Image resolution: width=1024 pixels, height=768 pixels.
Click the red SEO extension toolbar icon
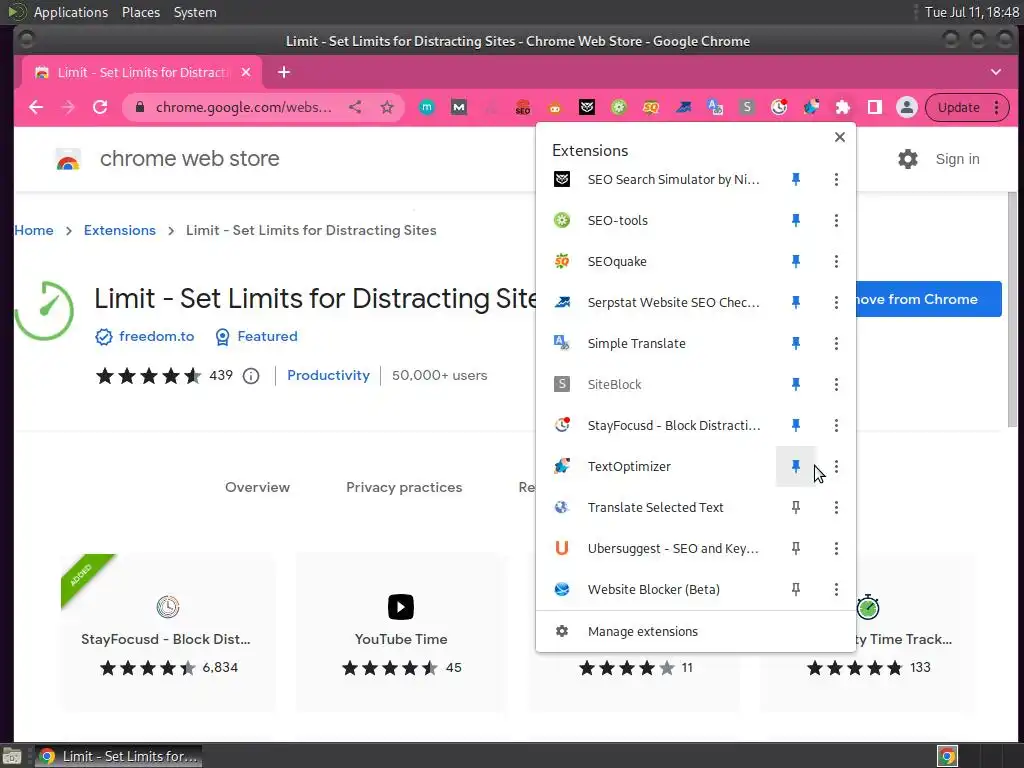point(522,107)
